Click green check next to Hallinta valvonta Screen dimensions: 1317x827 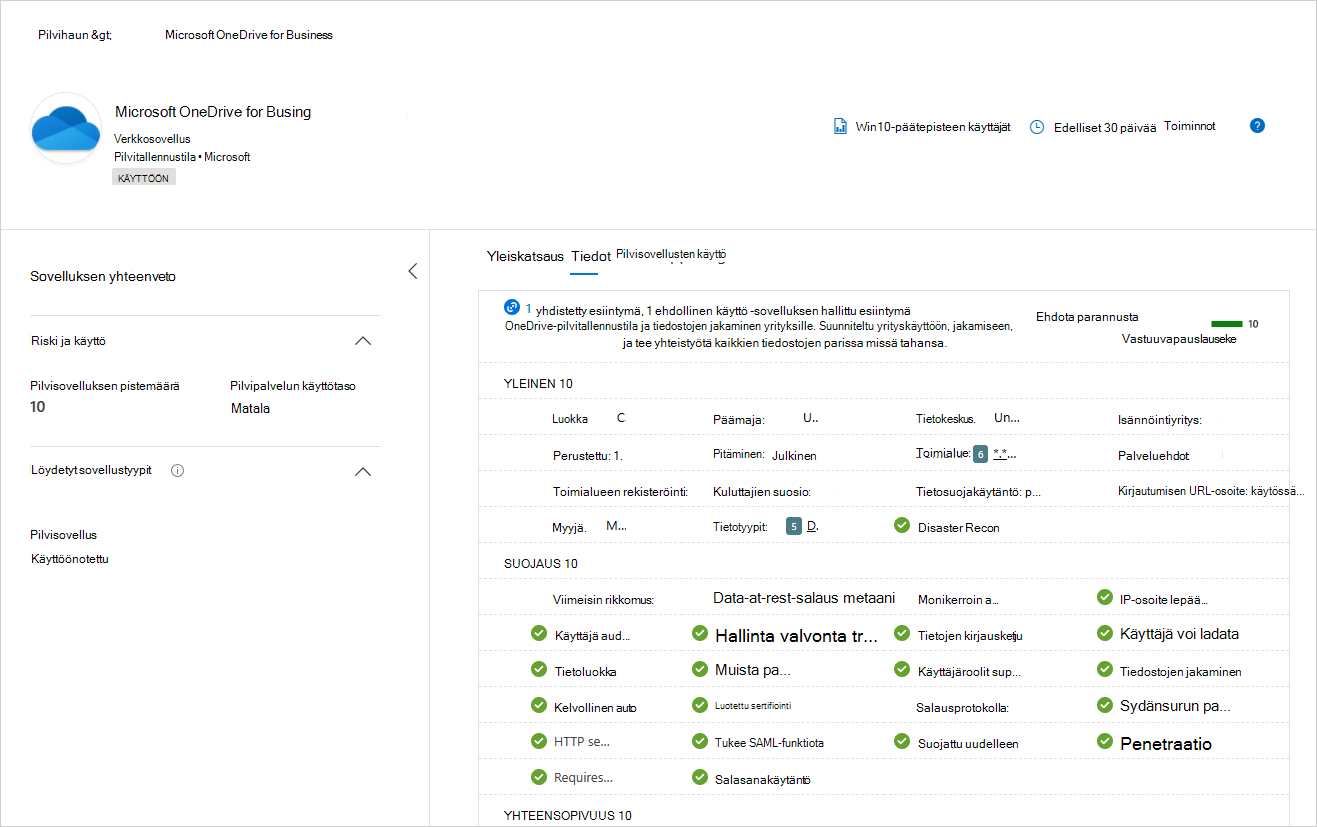700,633
